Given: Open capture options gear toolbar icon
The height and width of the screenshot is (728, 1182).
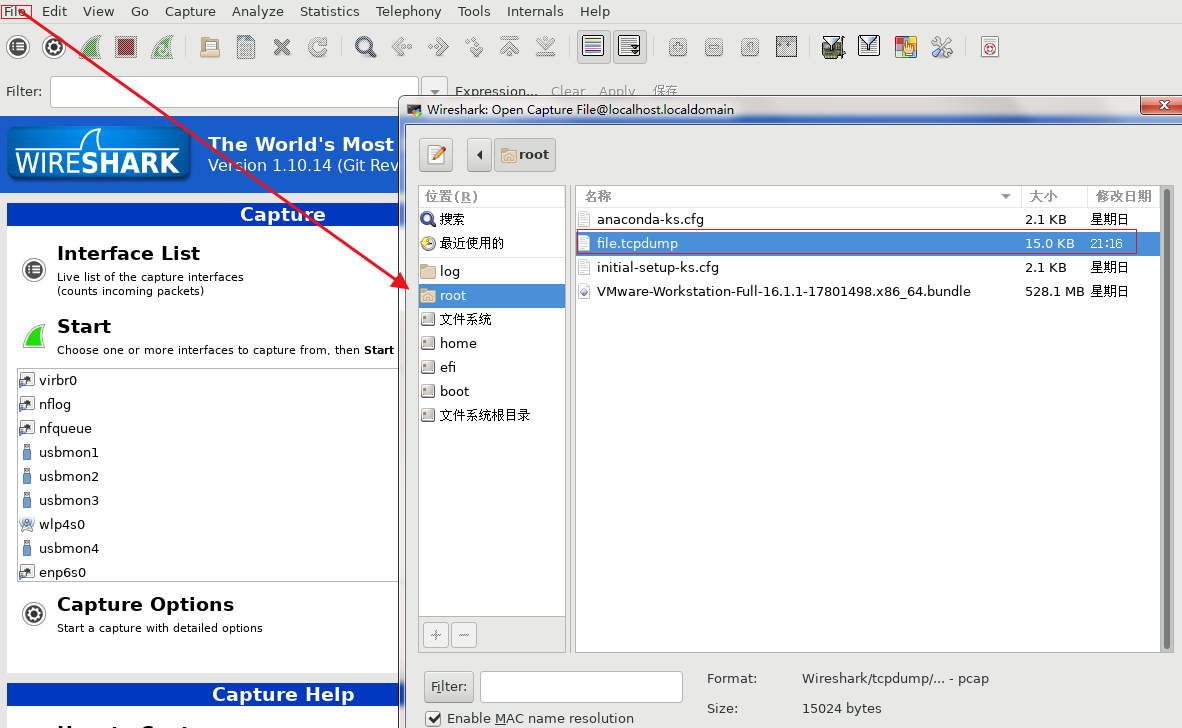Looking at the screenshot, I should [x=54, y=47].
